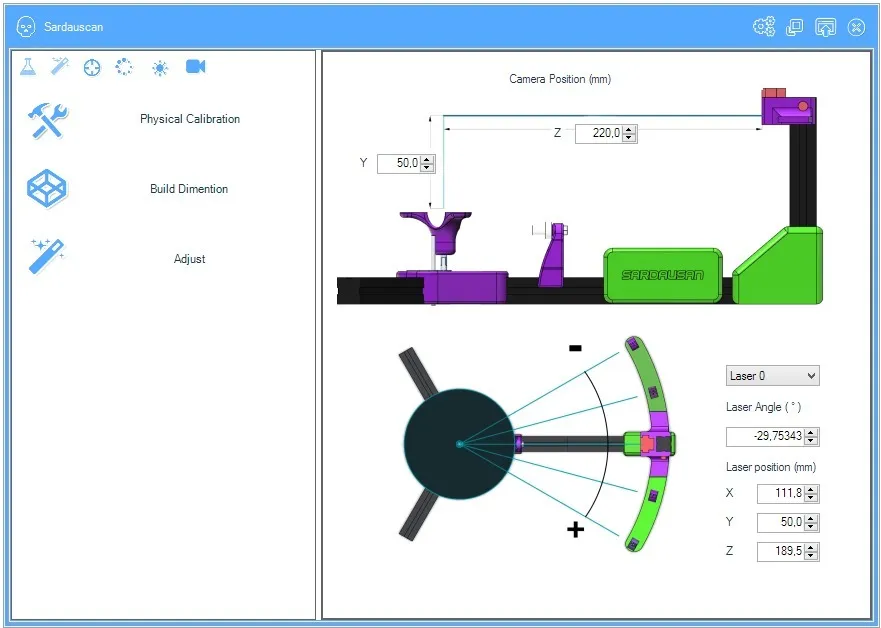The width and height of the screenshot is (881, 628).
Task: Click the wireframe cube icon
Action: click(47, 188)
